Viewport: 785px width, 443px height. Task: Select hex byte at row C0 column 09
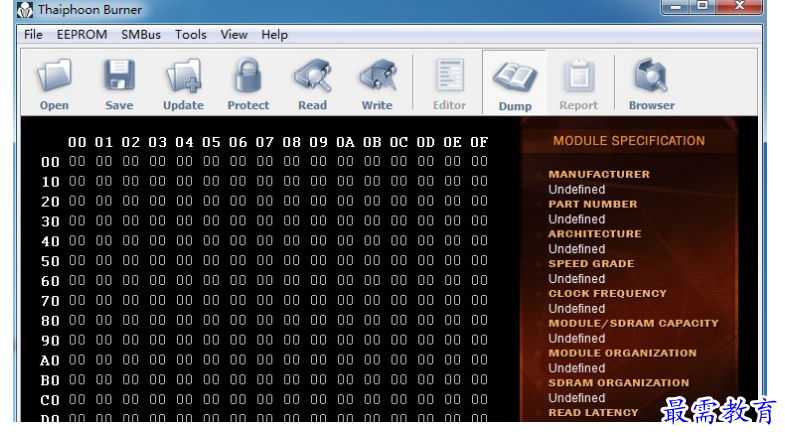(x=318, y=399)
